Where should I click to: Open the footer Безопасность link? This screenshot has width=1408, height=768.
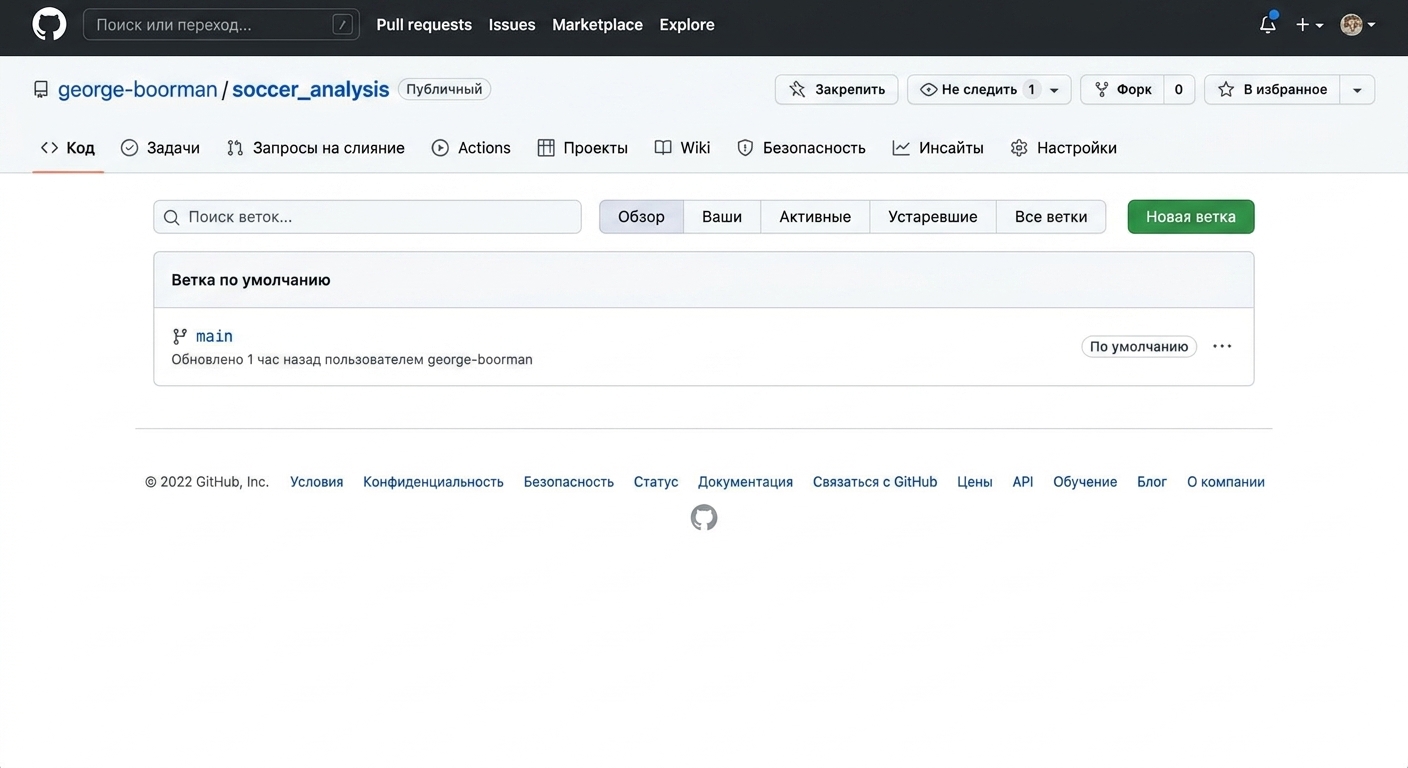569,482
